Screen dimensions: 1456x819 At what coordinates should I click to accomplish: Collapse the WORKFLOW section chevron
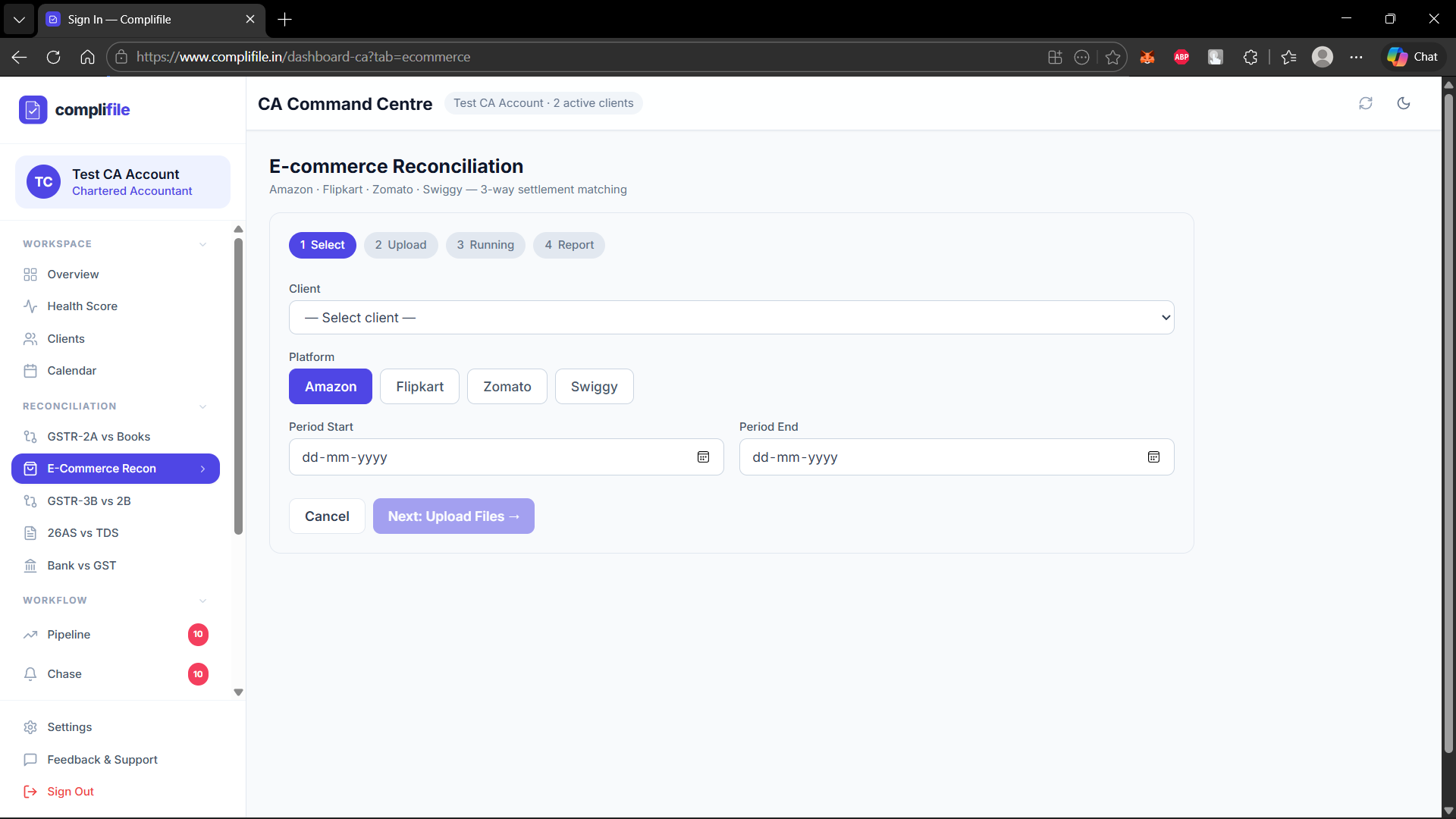[202, 601]
